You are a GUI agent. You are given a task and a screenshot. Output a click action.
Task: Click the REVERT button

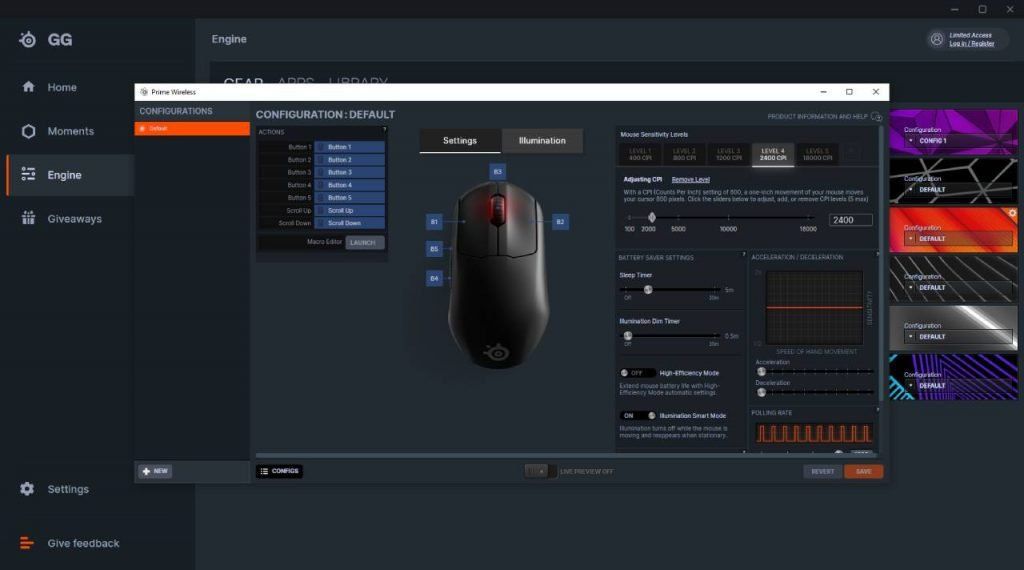[x=823, y=471]
